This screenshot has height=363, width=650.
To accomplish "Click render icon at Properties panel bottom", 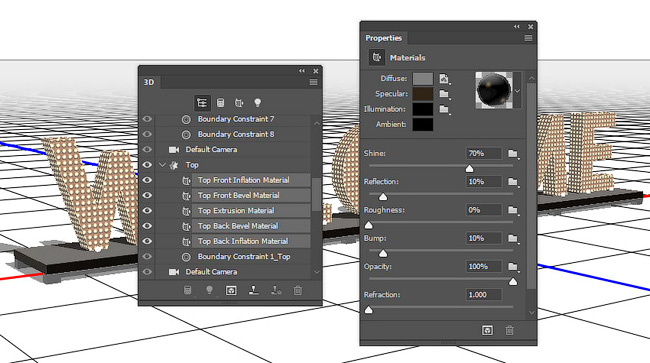I will [x=488, y=330].
